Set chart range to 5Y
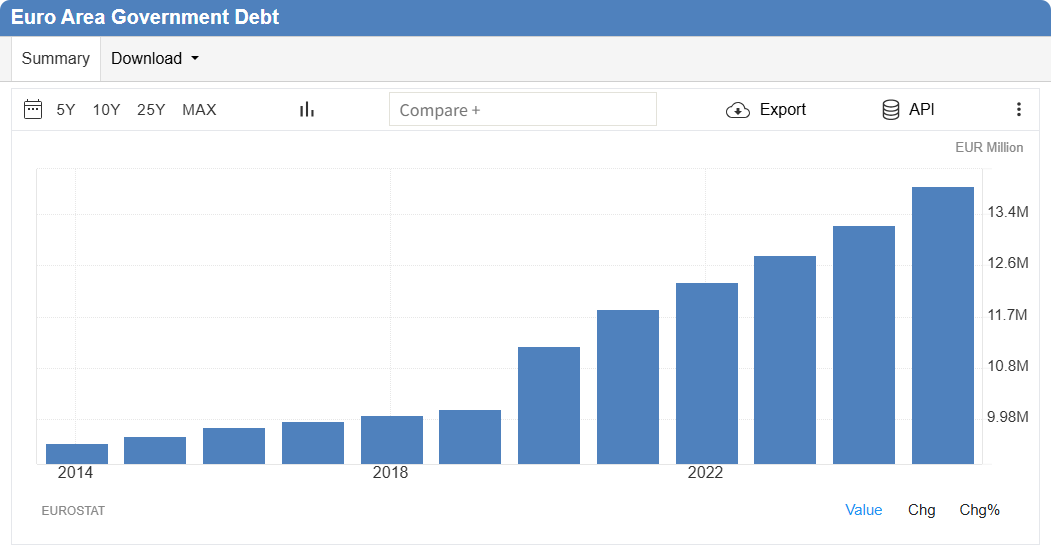The width and height of the screenshot is (1051, 556). tap(66, 110)
